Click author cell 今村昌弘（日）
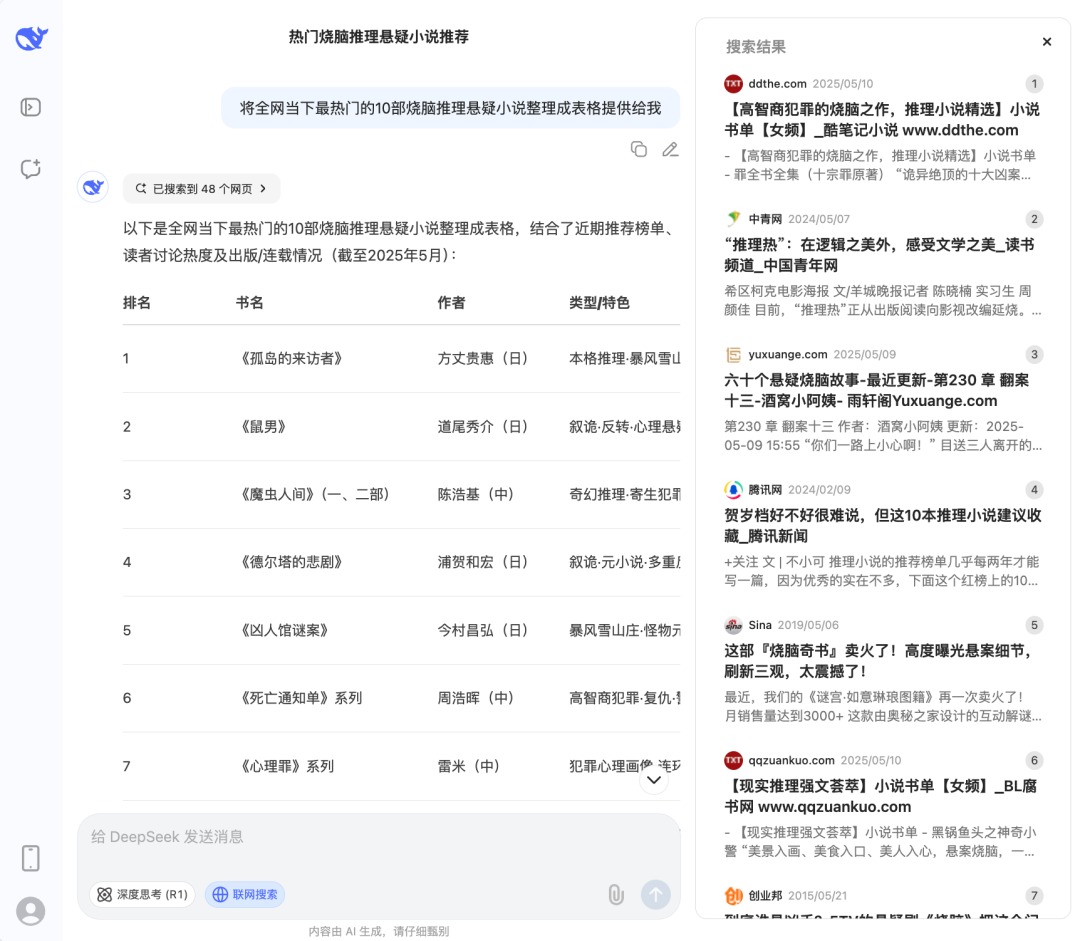This screenshot has height=941, width=1080. [x=484, y=630]
